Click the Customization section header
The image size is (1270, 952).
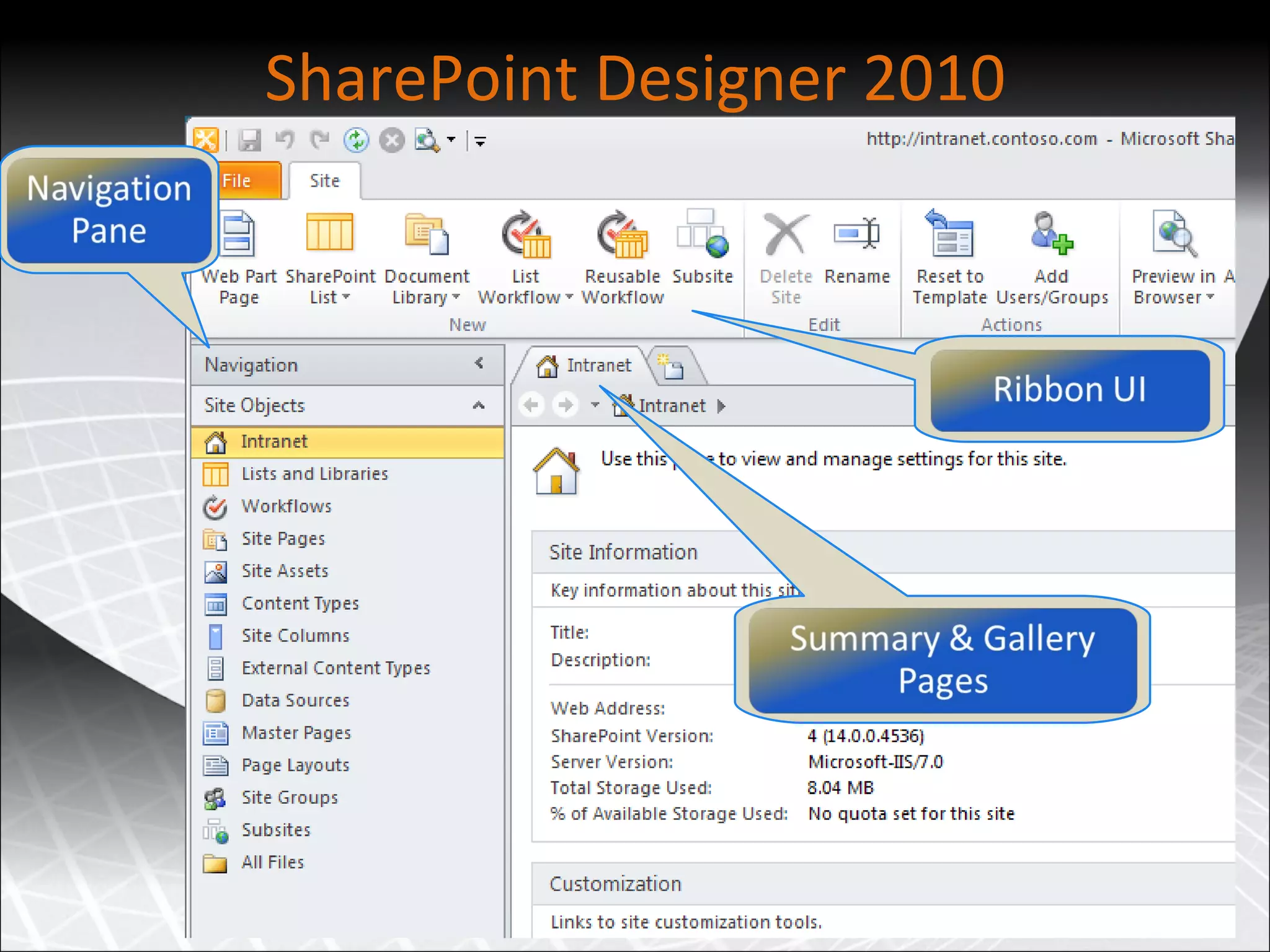615,884
